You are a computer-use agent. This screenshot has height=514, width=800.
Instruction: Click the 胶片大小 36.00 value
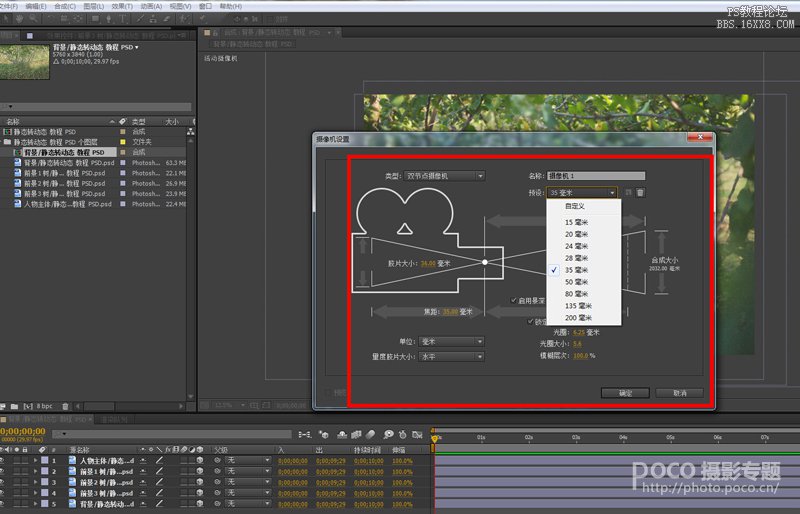pyautogui.click(x=428, y=264)
